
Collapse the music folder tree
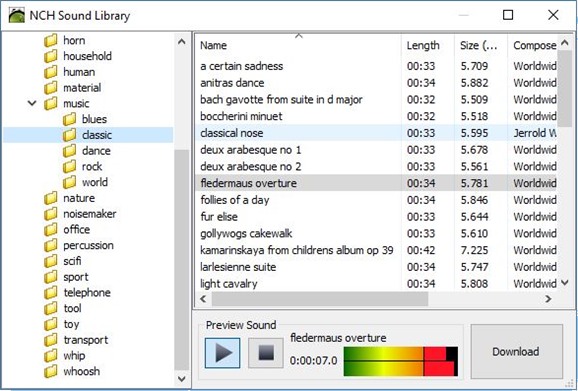[x=32, y=104]
